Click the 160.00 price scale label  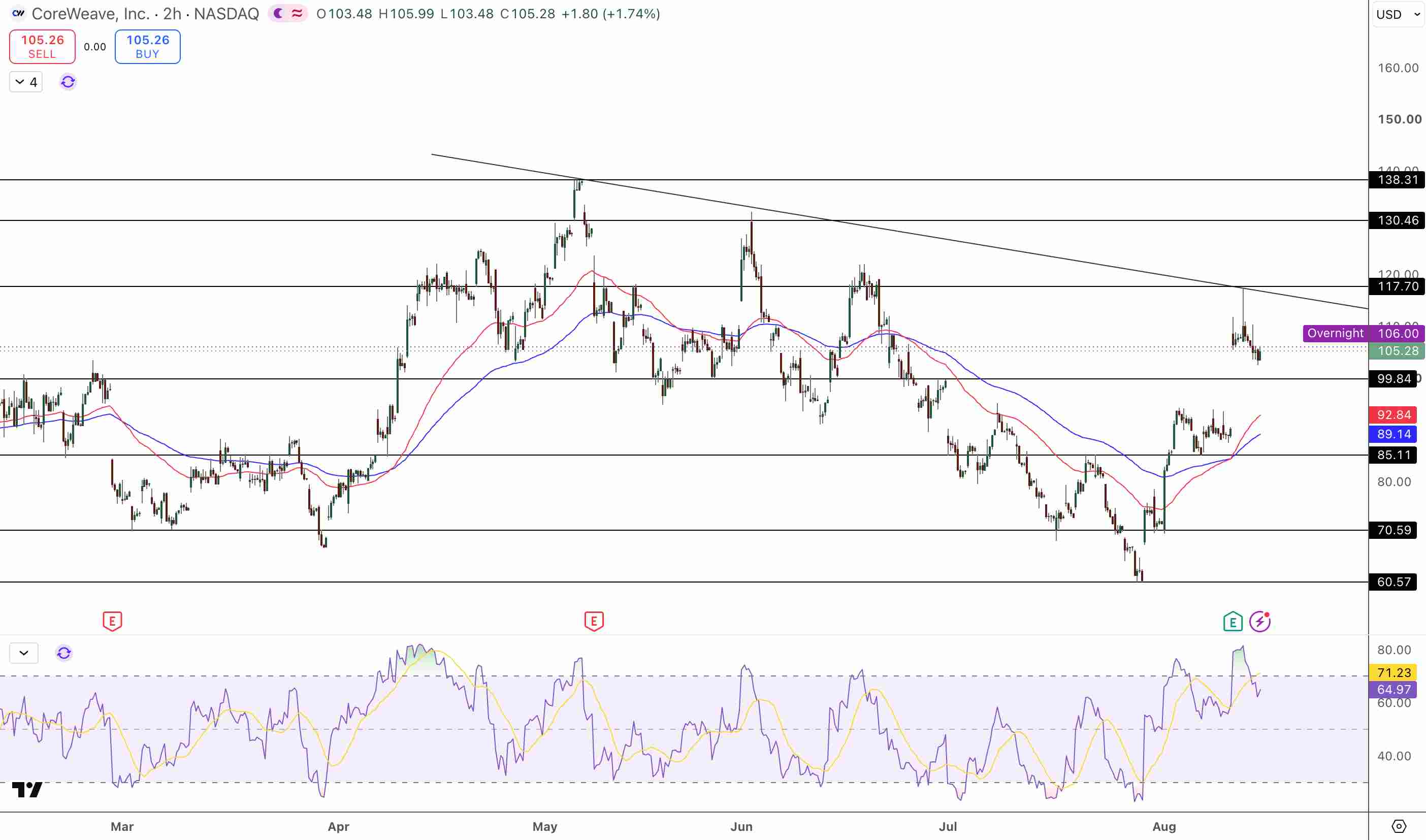tap(1398, 68)
